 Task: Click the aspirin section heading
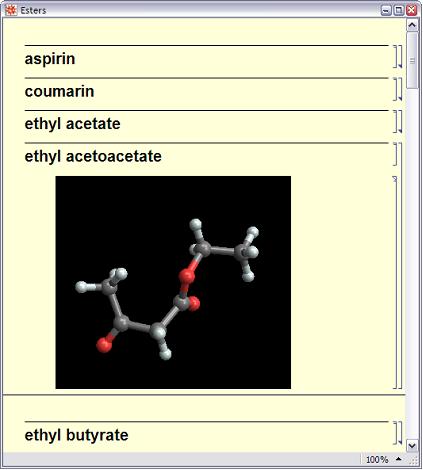click(50, 59)
